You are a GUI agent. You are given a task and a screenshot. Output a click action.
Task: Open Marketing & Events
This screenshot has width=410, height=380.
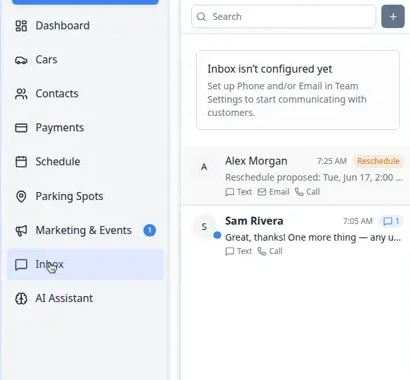tap(85, 230)
